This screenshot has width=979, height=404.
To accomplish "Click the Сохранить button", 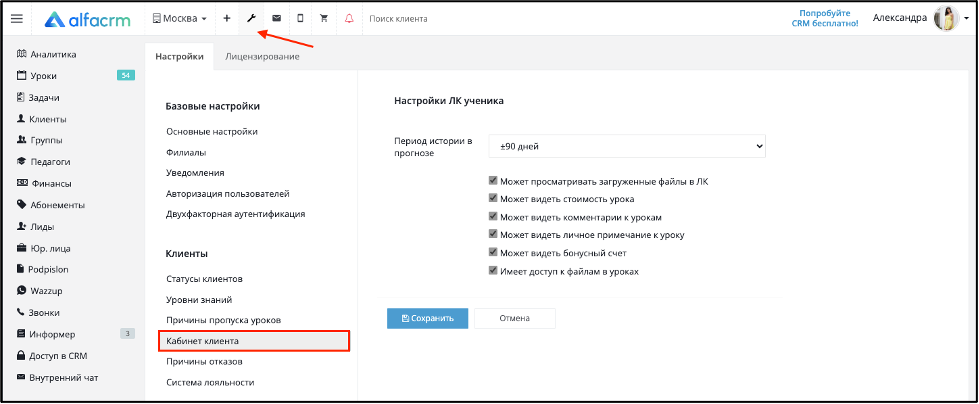I will (x=428, y=318).
